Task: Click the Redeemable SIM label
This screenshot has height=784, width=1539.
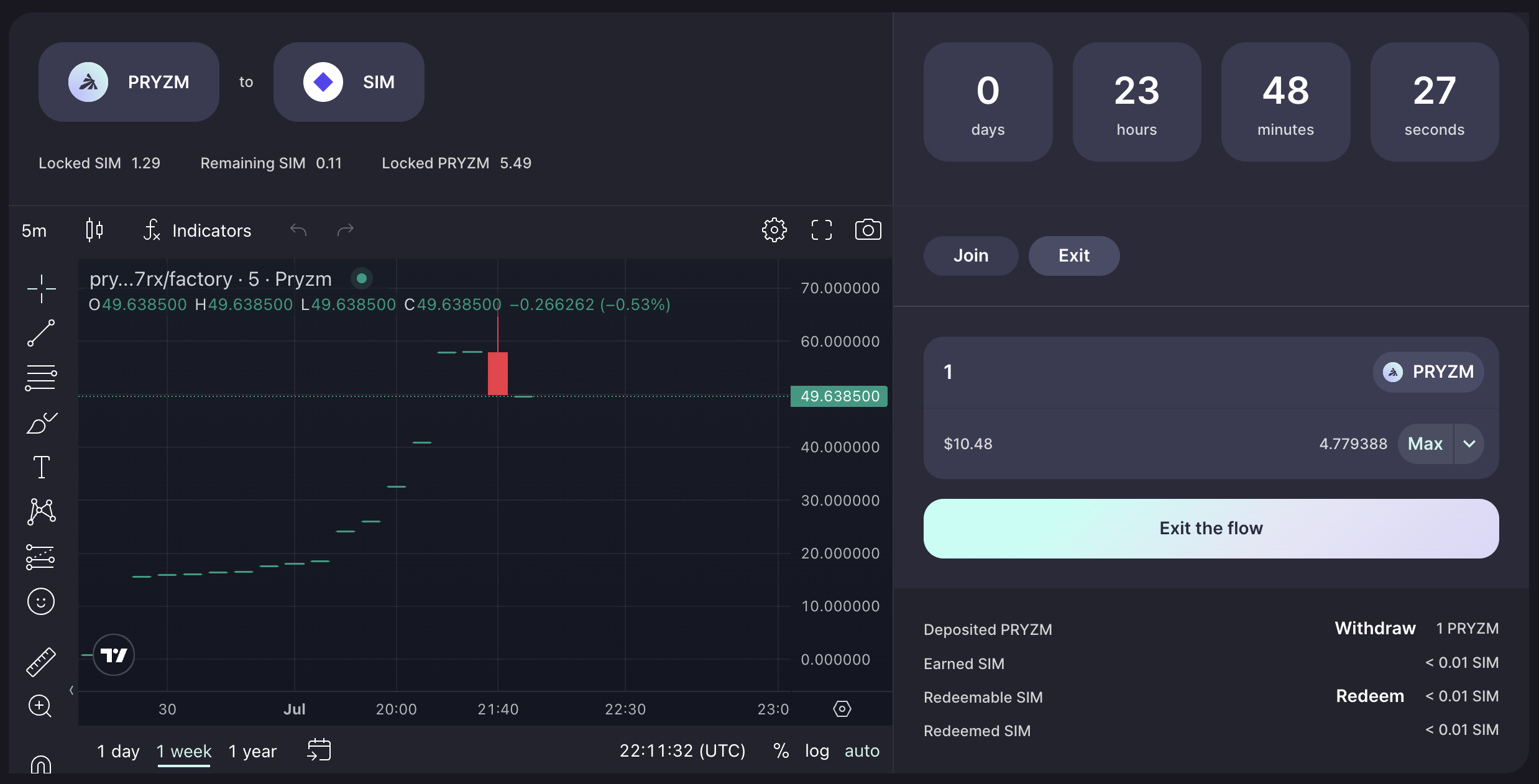Action: tap(983, 698)
